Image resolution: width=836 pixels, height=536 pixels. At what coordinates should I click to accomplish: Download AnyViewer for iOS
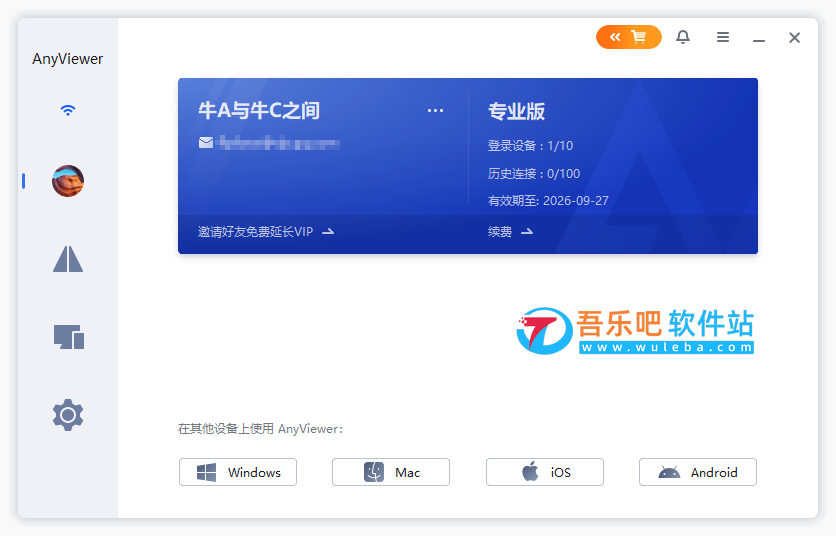click(x=545, y=472)
